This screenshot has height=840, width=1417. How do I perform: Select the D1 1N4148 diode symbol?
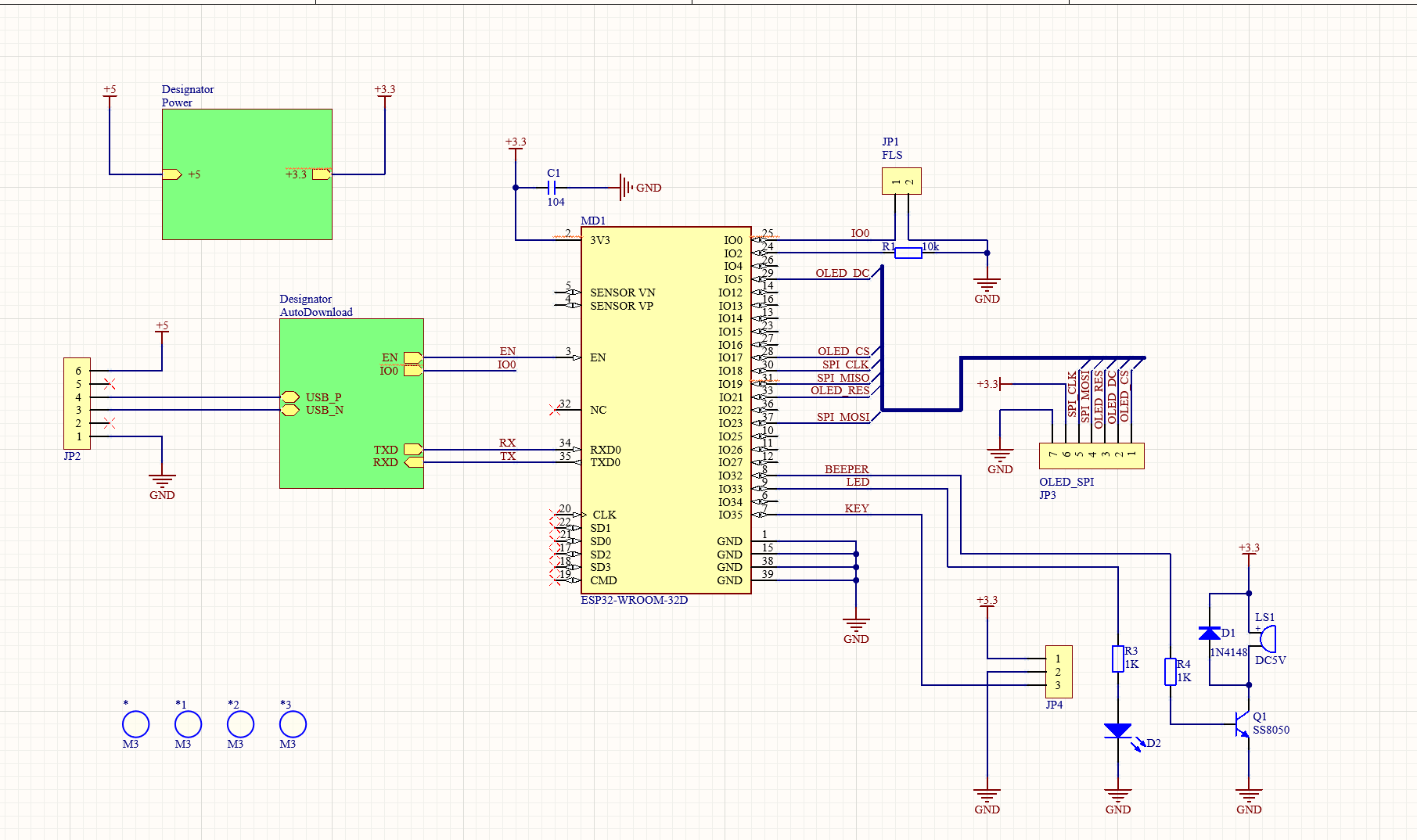(x=1210, y=633)
